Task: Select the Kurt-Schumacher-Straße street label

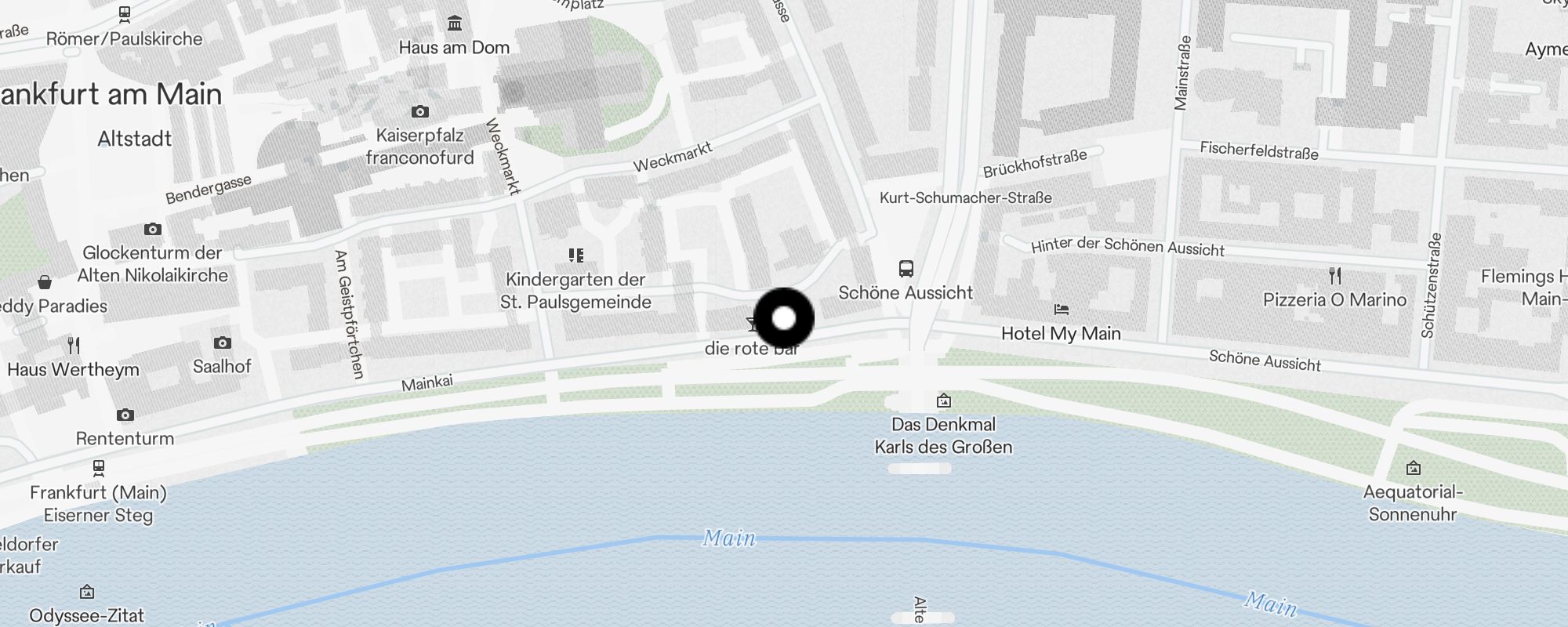Action: [x=966, y=198]
